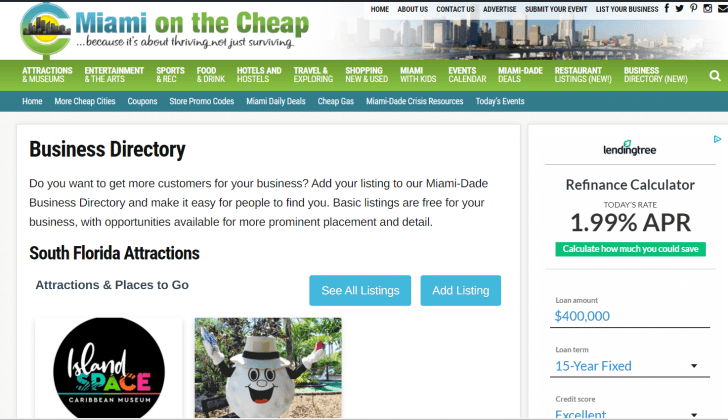Open the Events Calendar menu

coord(467,75)
